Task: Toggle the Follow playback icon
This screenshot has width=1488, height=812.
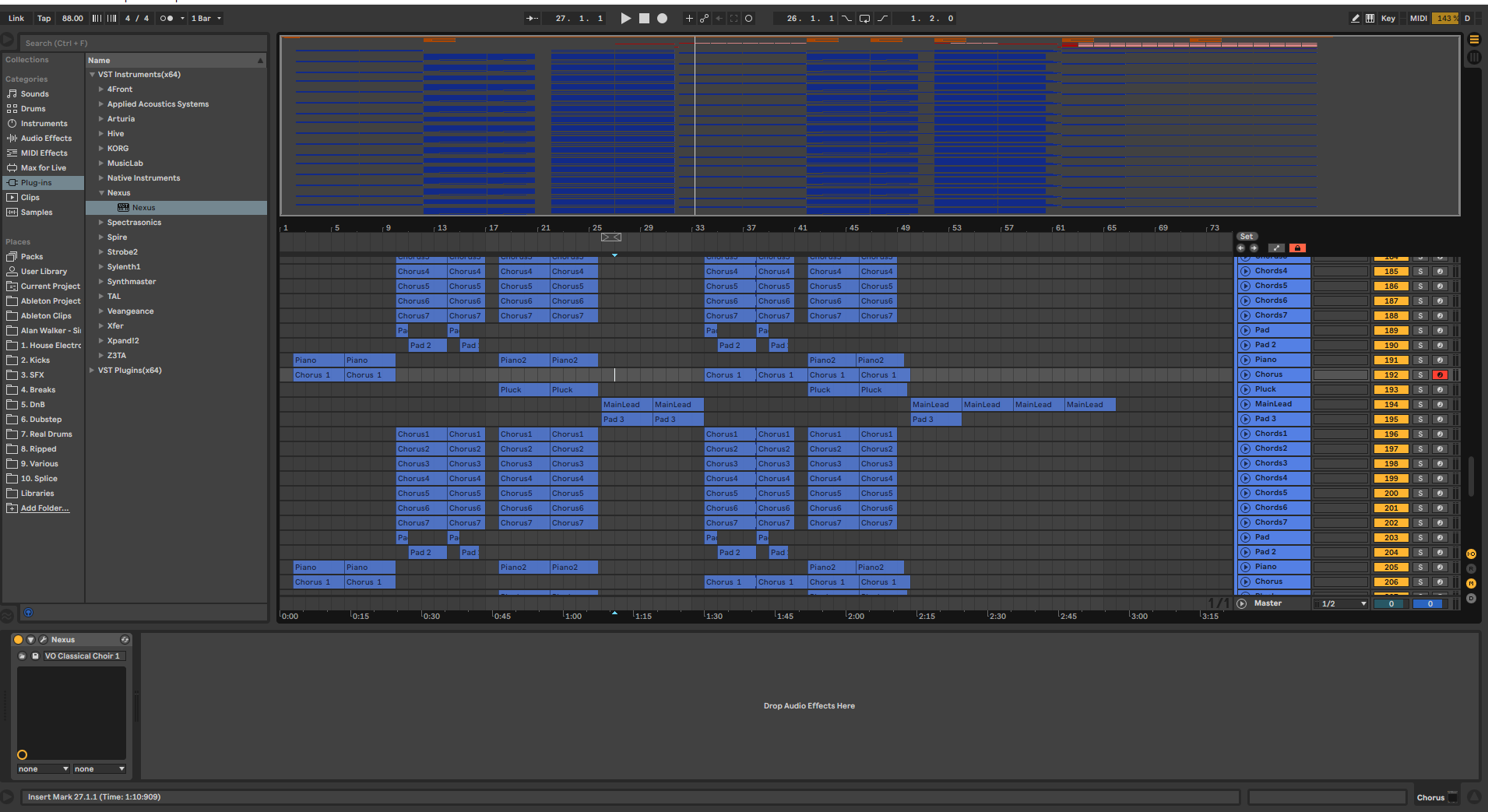Action: [x=532, y=18]
